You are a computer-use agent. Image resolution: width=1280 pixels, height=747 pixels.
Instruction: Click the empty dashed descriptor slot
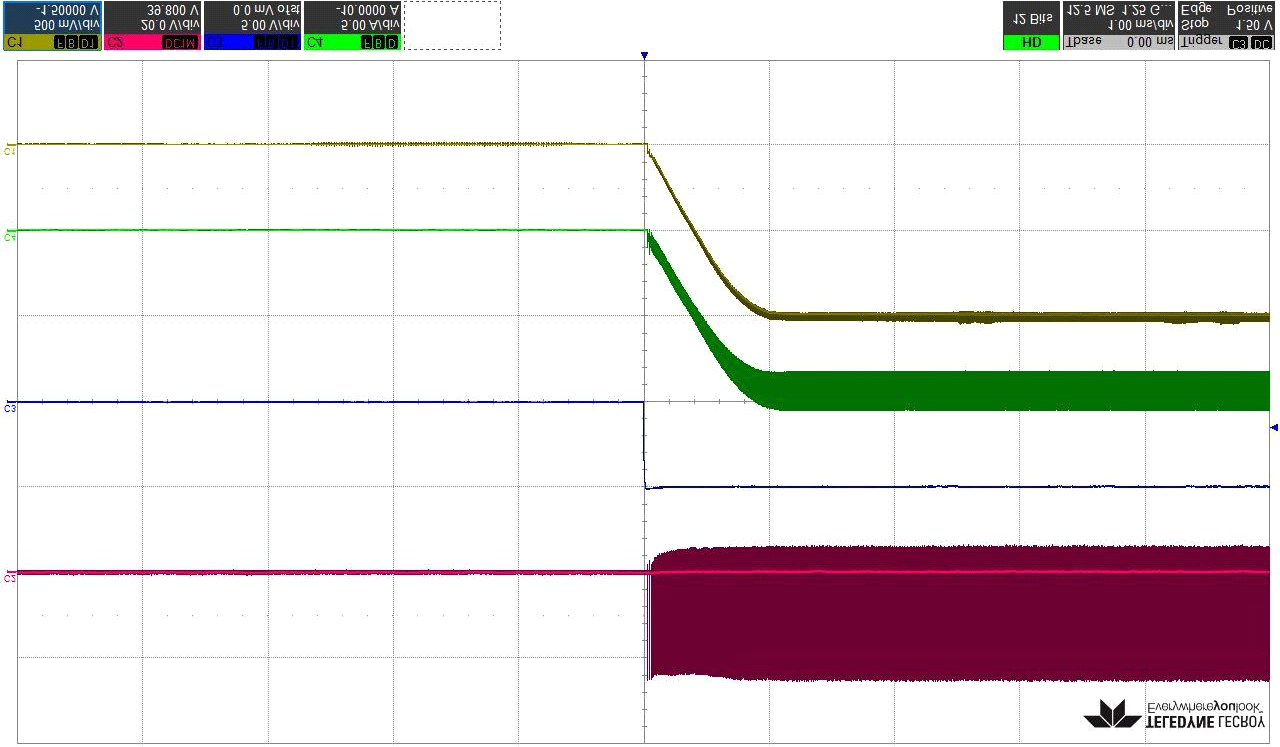click(x=452, y=25)
